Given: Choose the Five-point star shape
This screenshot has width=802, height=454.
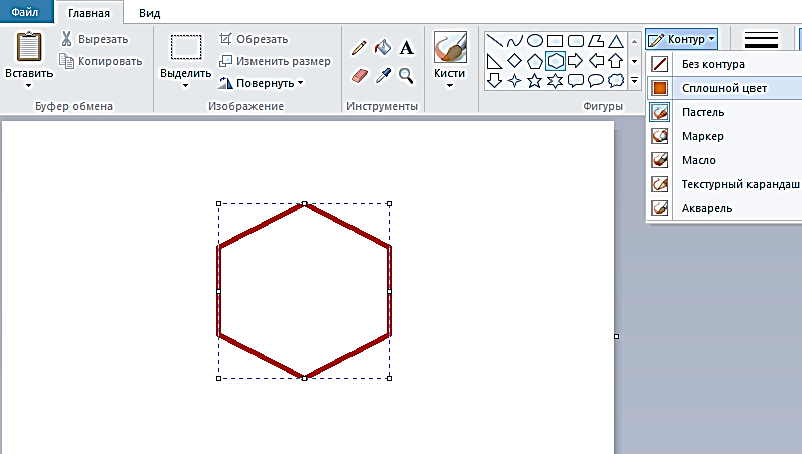Looking at the screenshot, I should pos(534,81).
